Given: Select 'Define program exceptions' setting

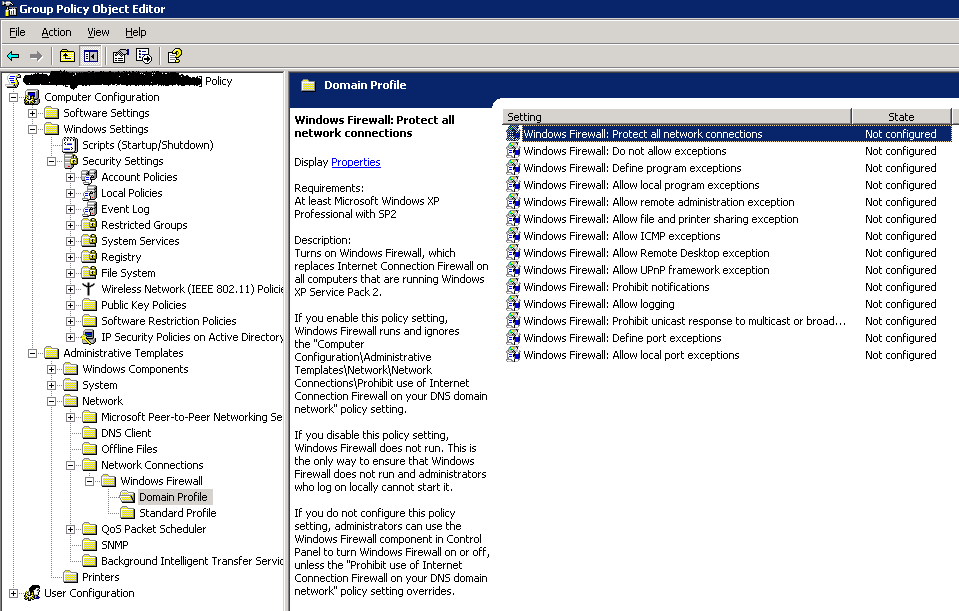Looking at the screenshot, I should [x=632, y=168].
